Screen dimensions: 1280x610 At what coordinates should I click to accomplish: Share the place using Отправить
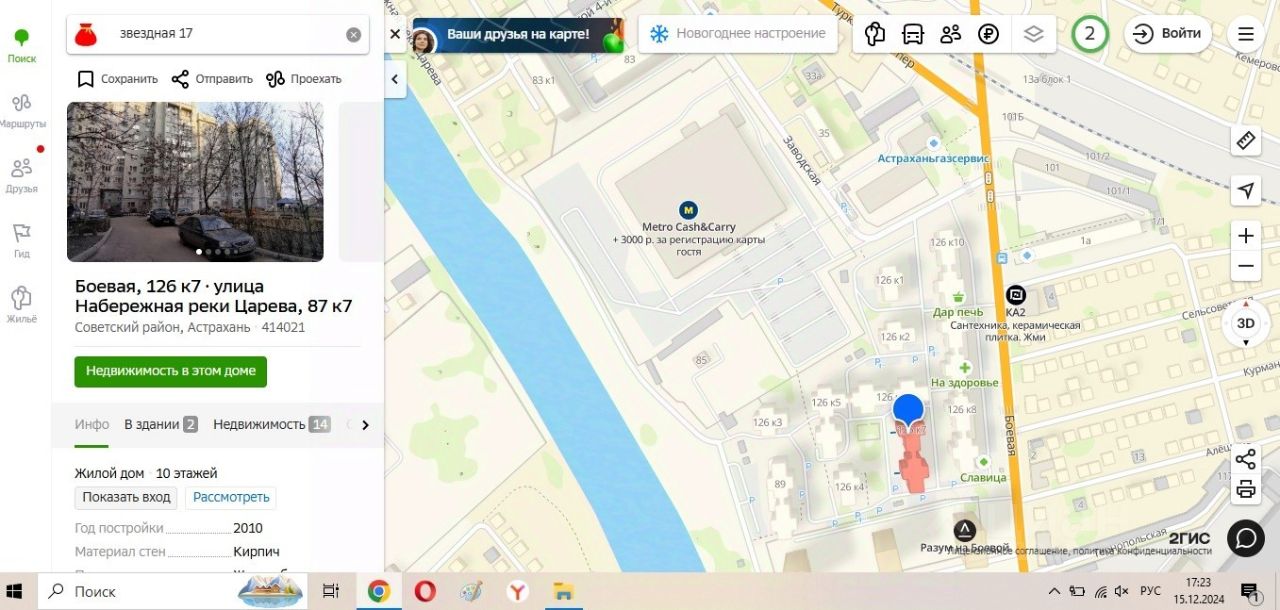[x=212, y=79]
